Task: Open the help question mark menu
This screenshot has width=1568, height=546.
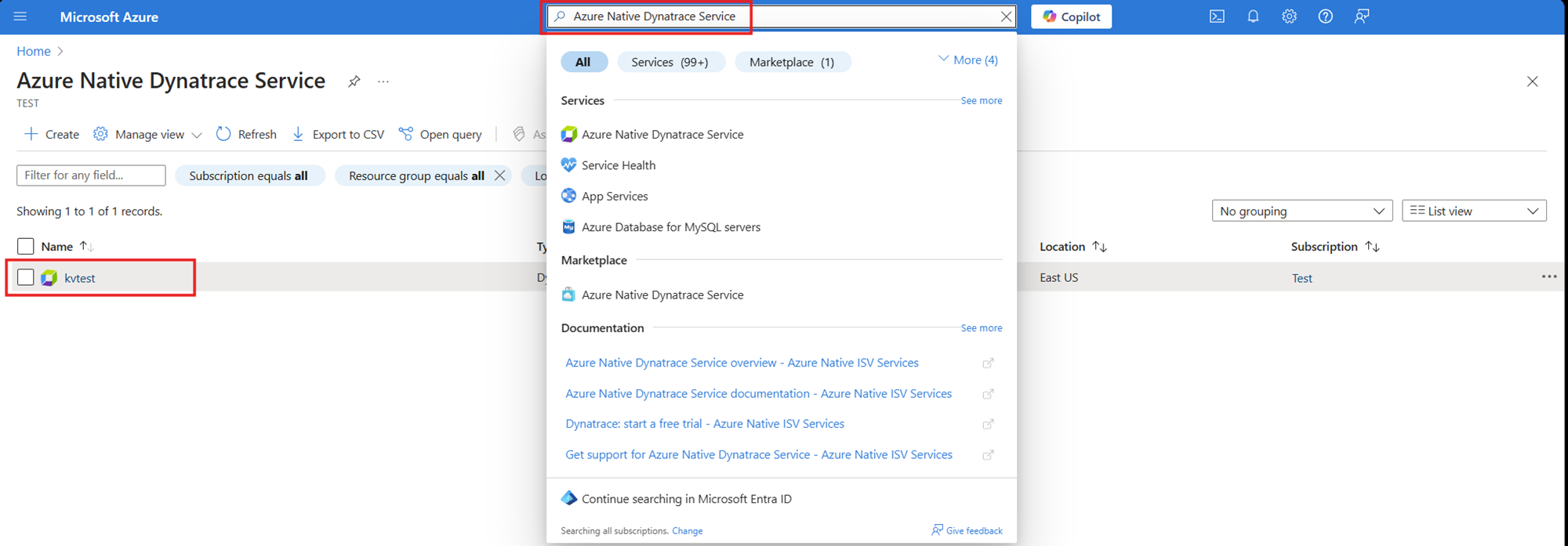Action: pyautogui.click(x=1325, y=16)
